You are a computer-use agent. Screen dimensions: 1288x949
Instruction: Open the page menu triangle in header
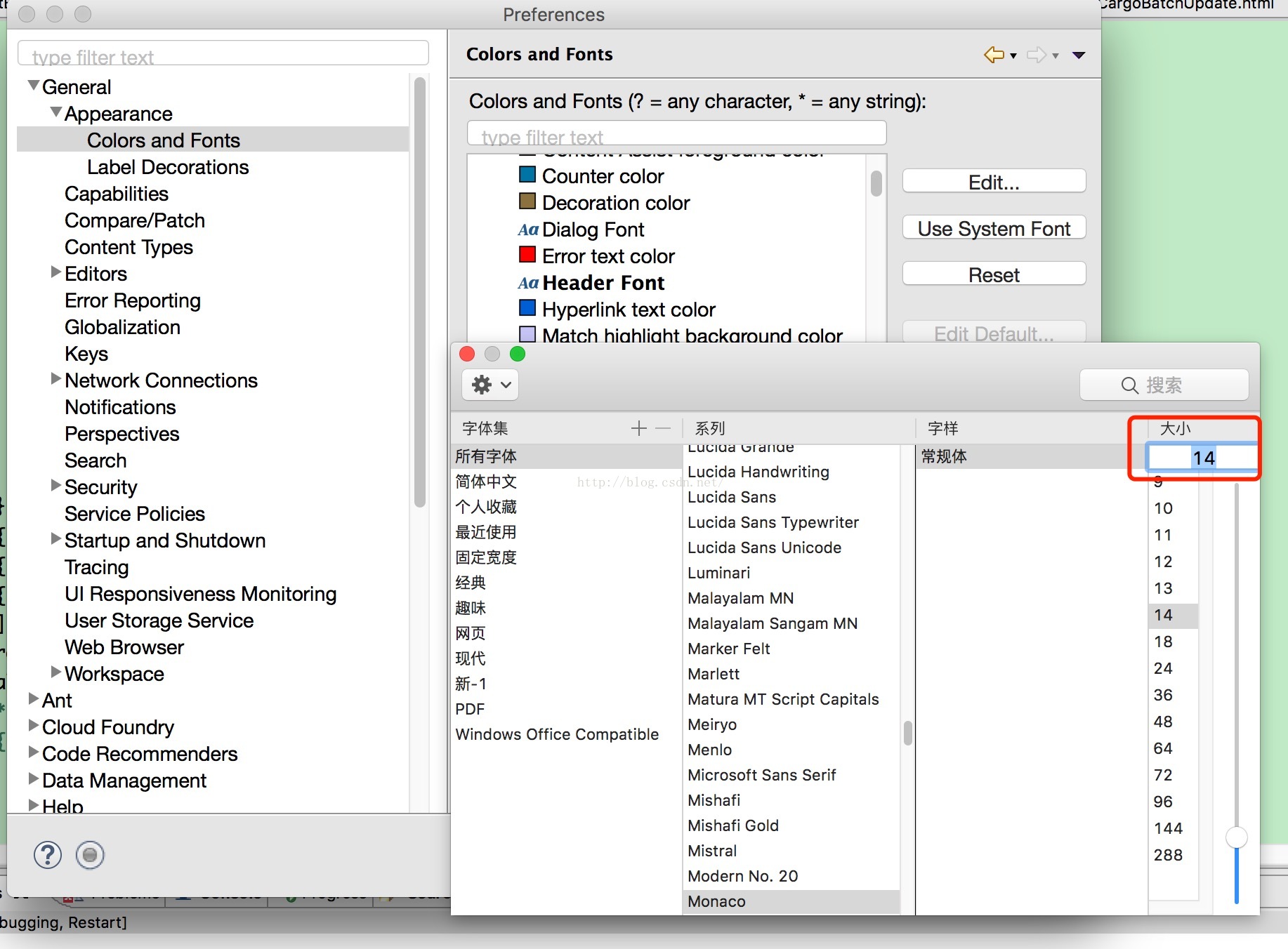coord(1079,55)
